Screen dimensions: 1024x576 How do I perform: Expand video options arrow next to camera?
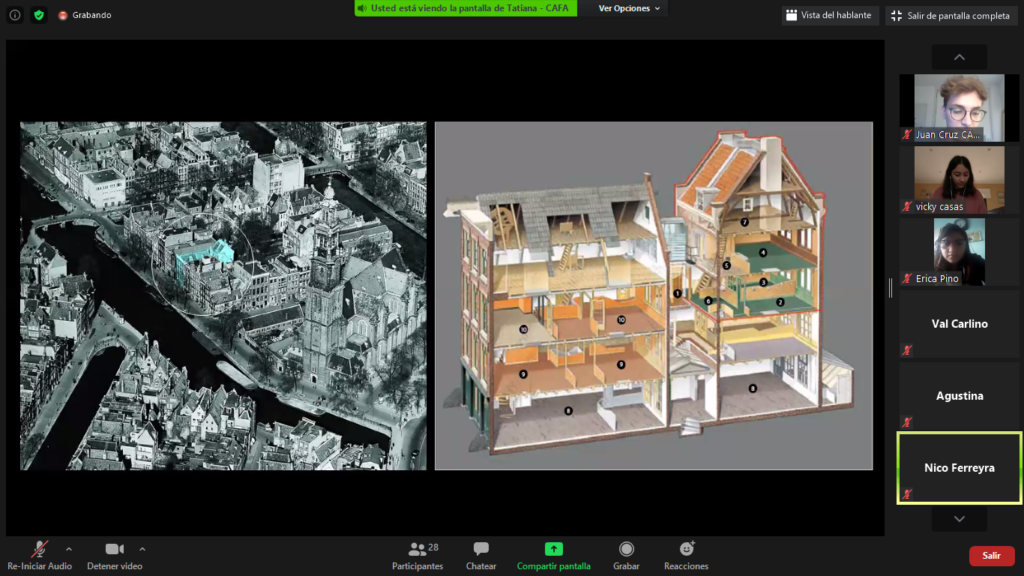tap(142, 549)
